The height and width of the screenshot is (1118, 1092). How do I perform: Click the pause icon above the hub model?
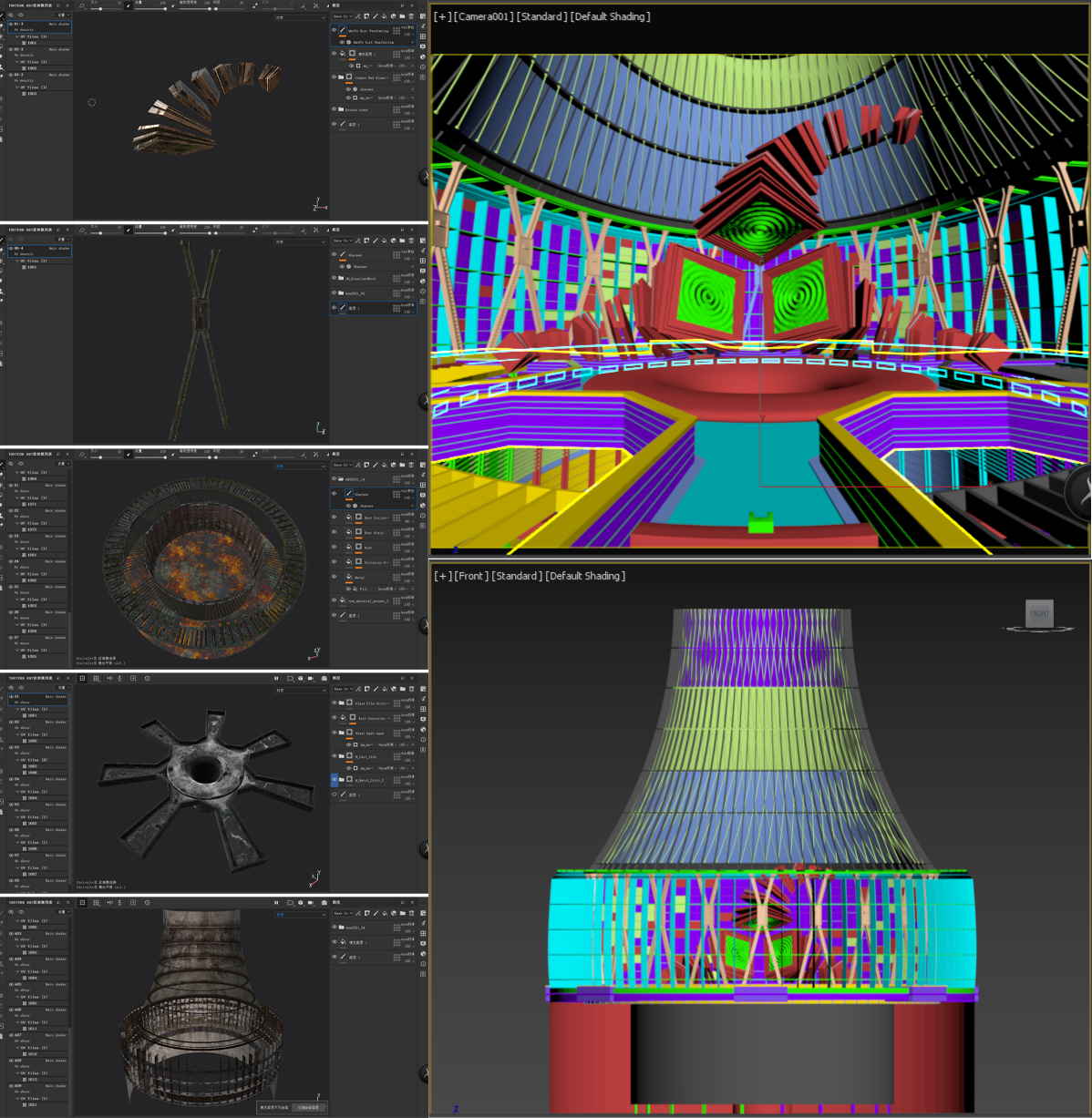tap(276, 678)
